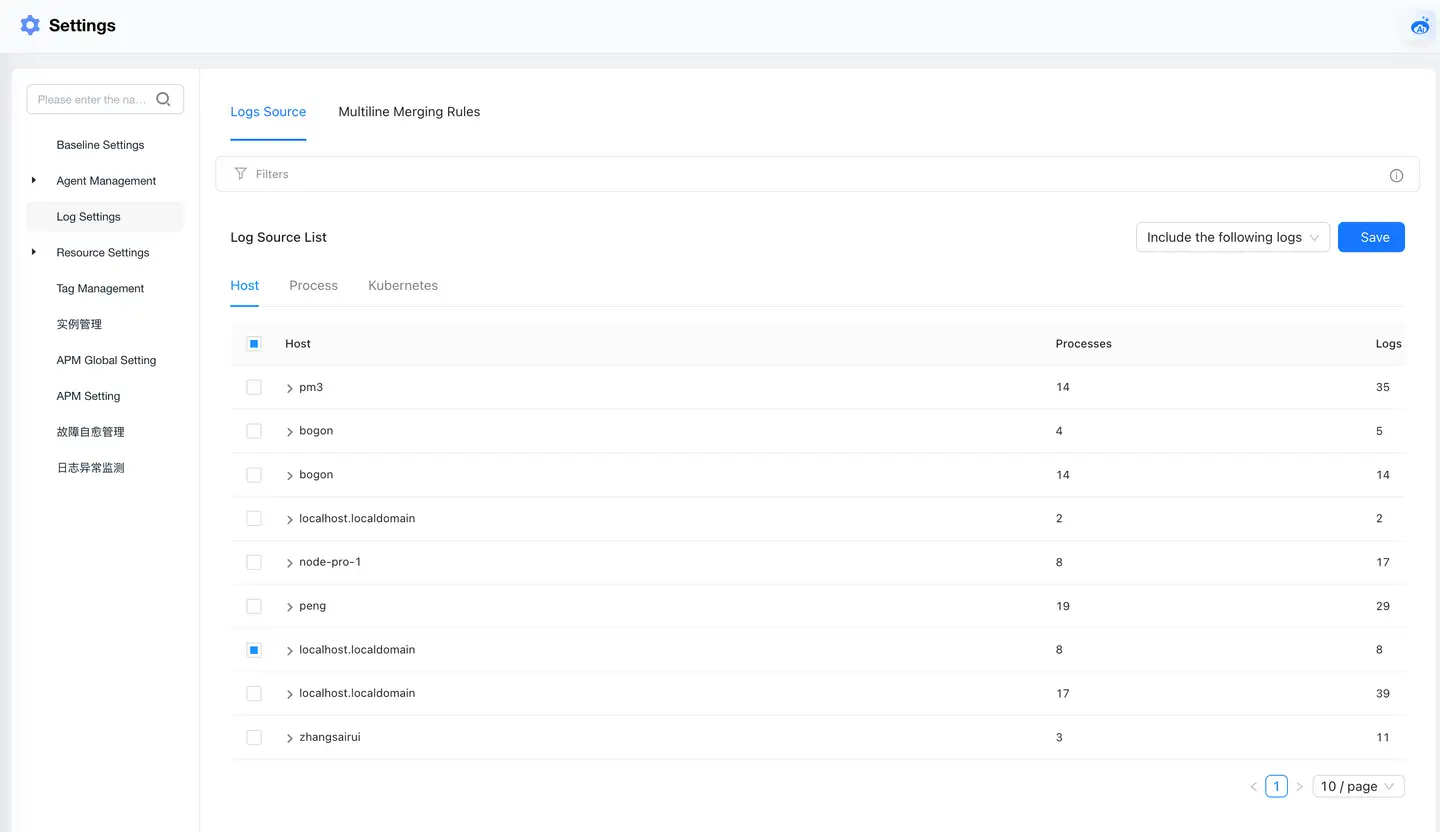
Task: Click the Settings gear icon in header
Action: point(30,26)
